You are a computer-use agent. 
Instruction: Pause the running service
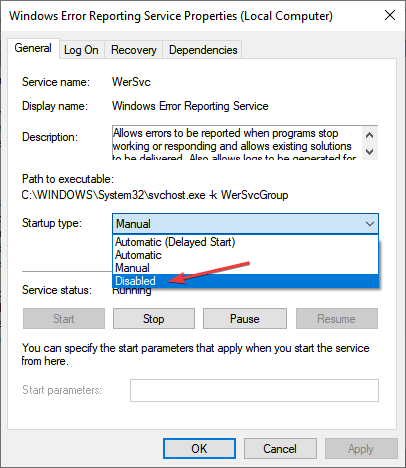point(245,319)
